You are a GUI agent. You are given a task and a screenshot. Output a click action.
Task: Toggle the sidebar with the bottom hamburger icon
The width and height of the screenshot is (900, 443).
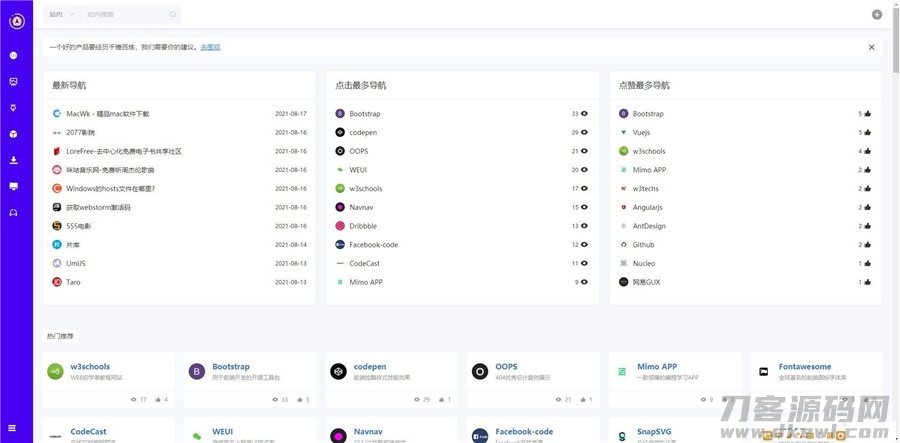coord(14,427)
